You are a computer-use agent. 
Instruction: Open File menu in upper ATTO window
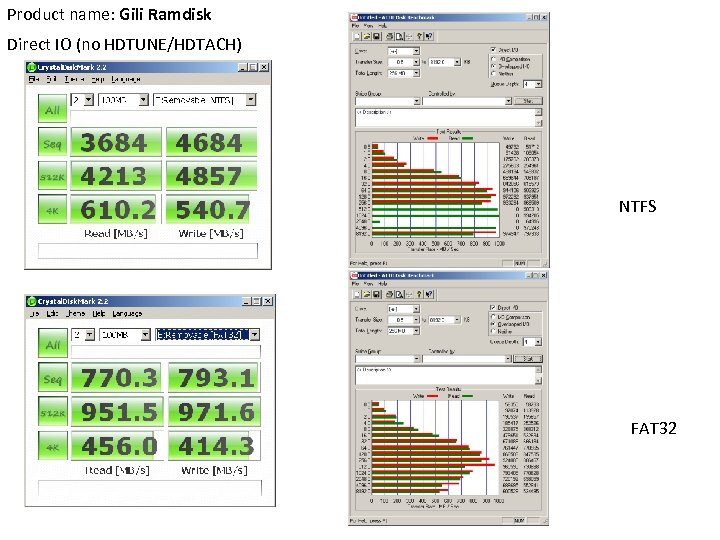point(355,26)
